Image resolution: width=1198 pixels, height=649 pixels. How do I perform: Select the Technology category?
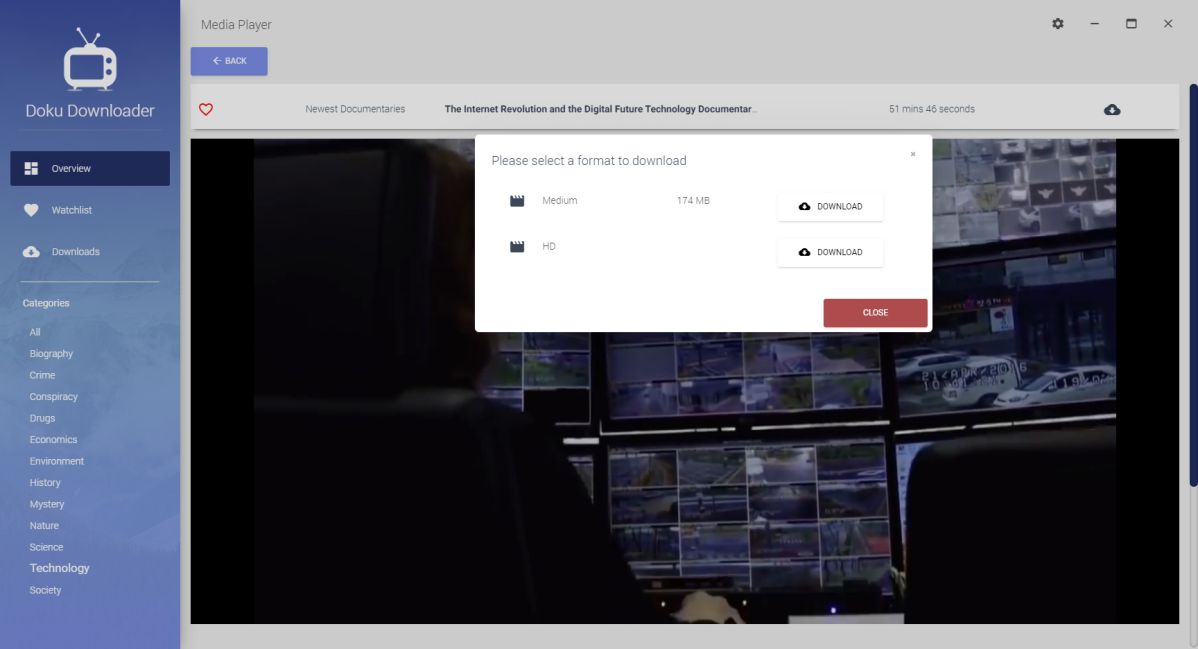click(x=59, y=568)
